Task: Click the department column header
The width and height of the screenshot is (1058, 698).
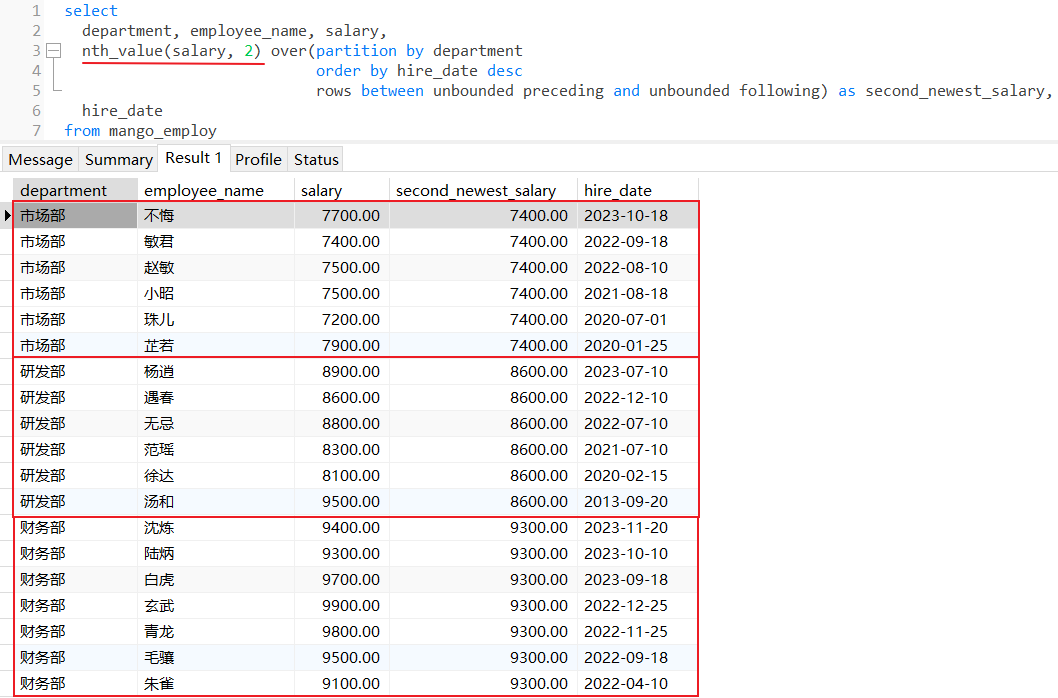Action: [x=75, y=190]
